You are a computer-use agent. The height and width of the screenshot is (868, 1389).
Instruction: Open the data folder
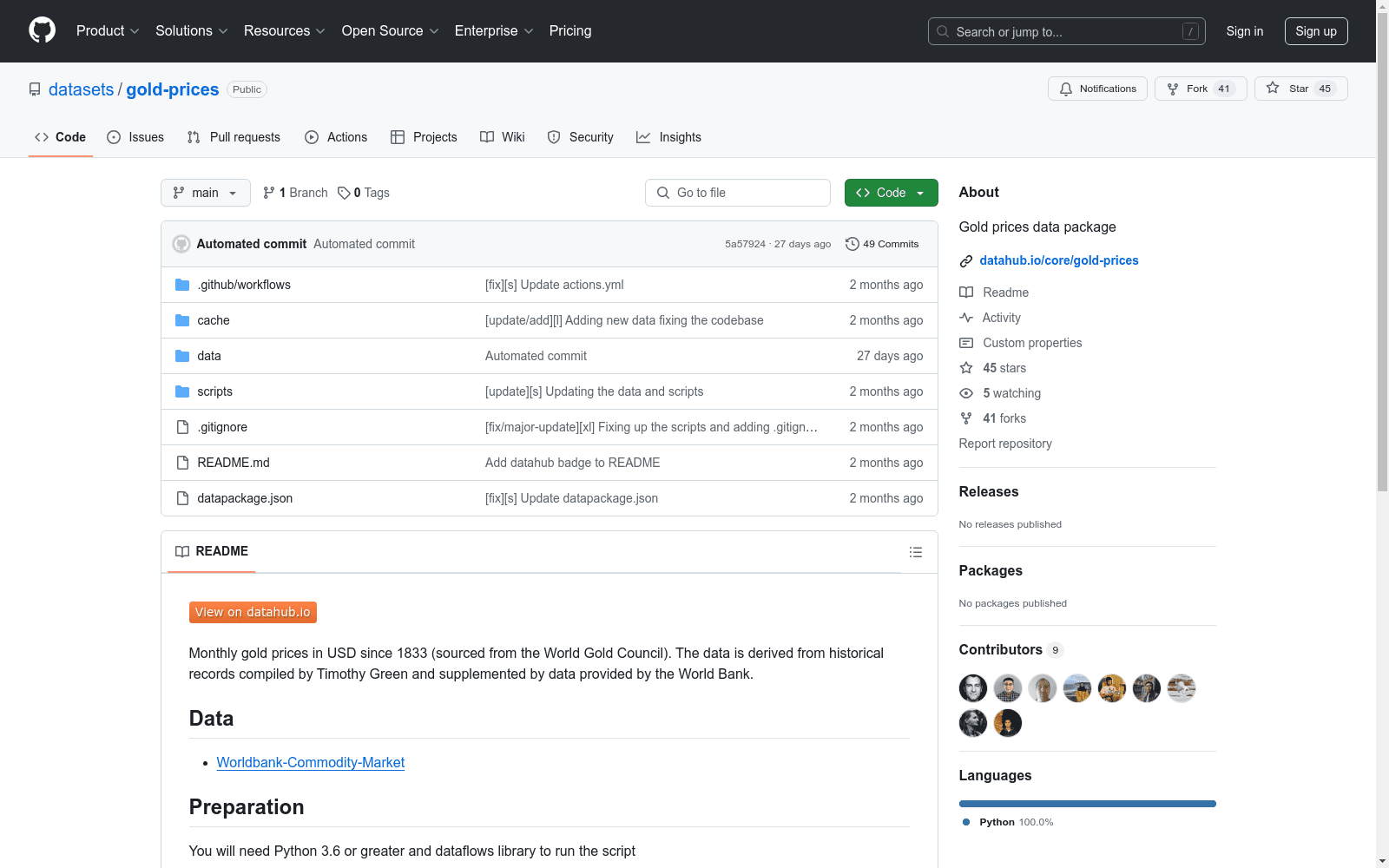[x=209, y=356]
